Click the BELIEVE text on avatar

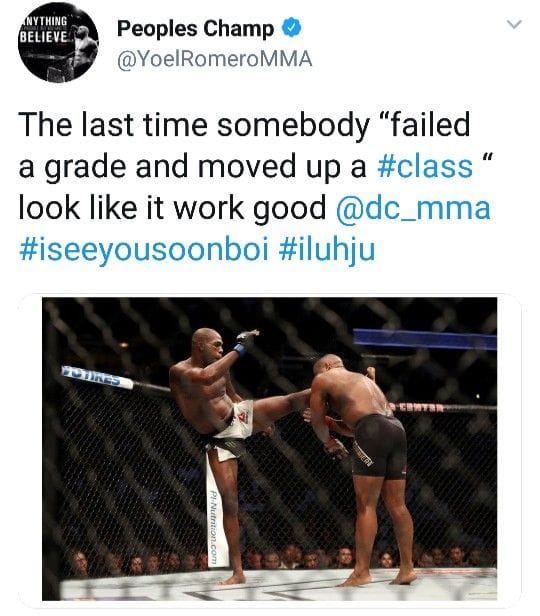[x=46, y=37]
